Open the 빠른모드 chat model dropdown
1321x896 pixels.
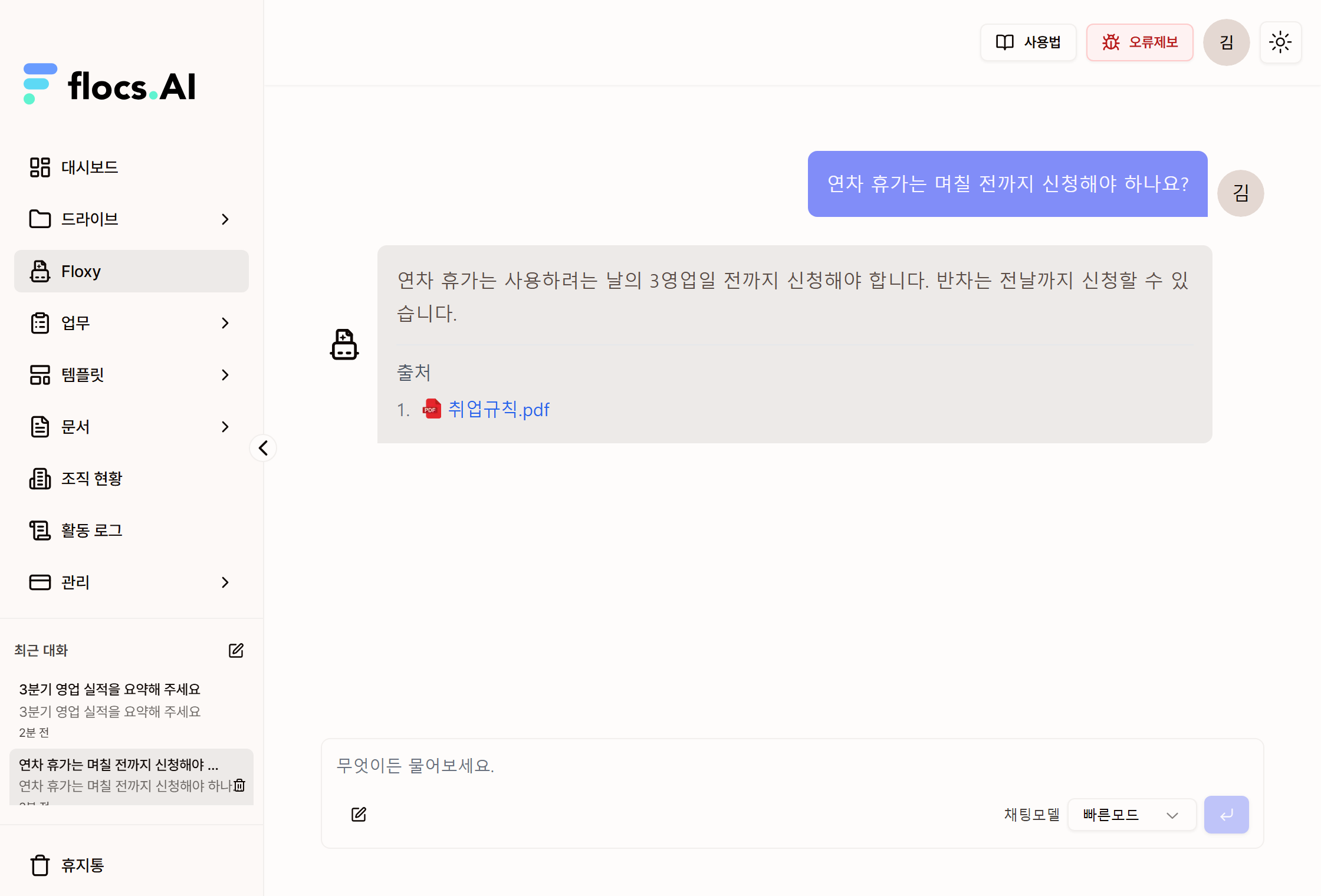pos(1132,815)
